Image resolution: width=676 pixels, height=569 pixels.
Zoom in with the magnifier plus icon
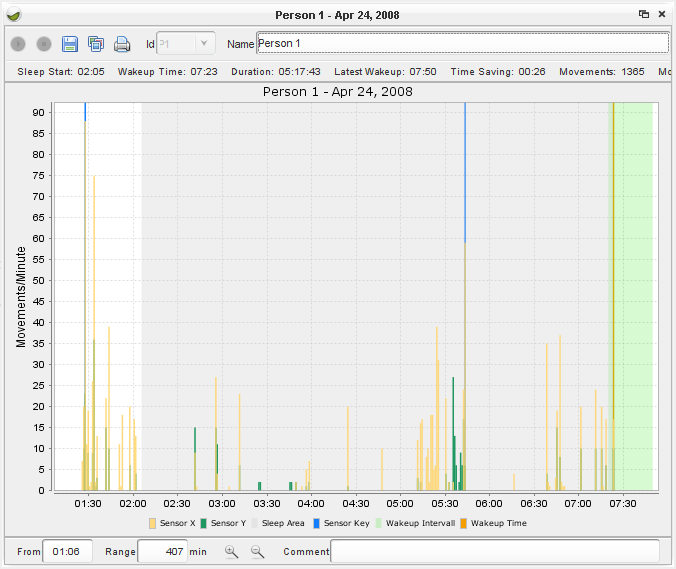coord(232,551)
